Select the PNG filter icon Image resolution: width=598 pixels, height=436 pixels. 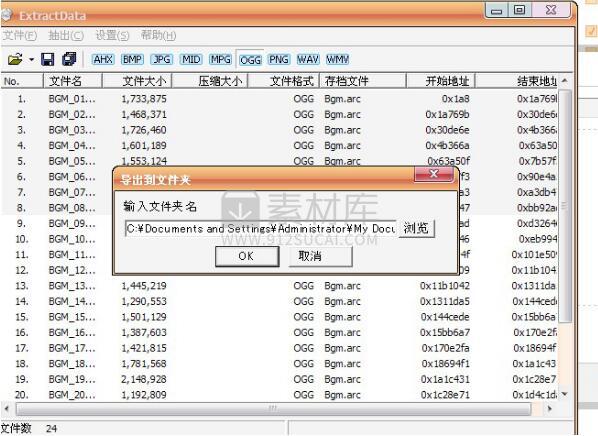(x=279, y=60)
